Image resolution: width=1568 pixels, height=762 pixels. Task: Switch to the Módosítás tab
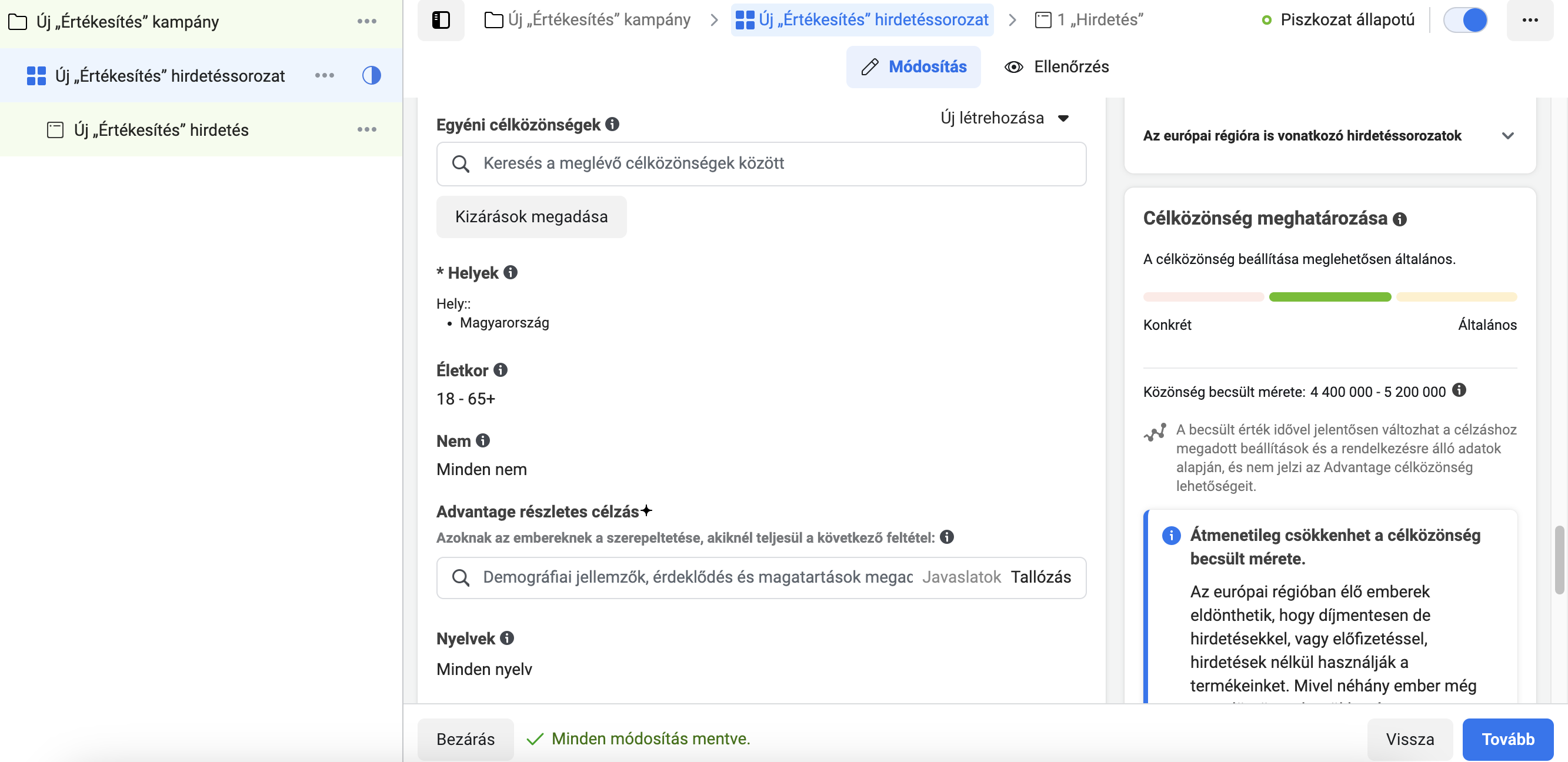click(913, 67)
